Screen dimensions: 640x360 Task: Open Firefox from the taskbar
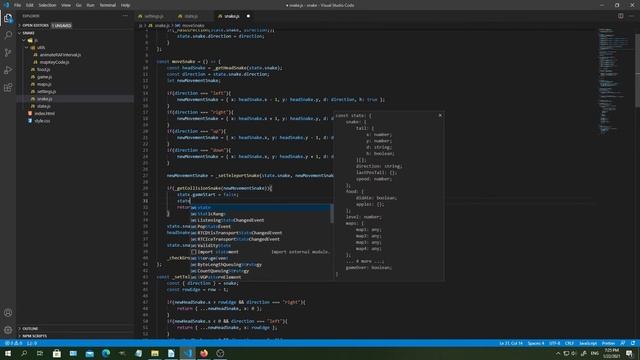tap(204, 353)
